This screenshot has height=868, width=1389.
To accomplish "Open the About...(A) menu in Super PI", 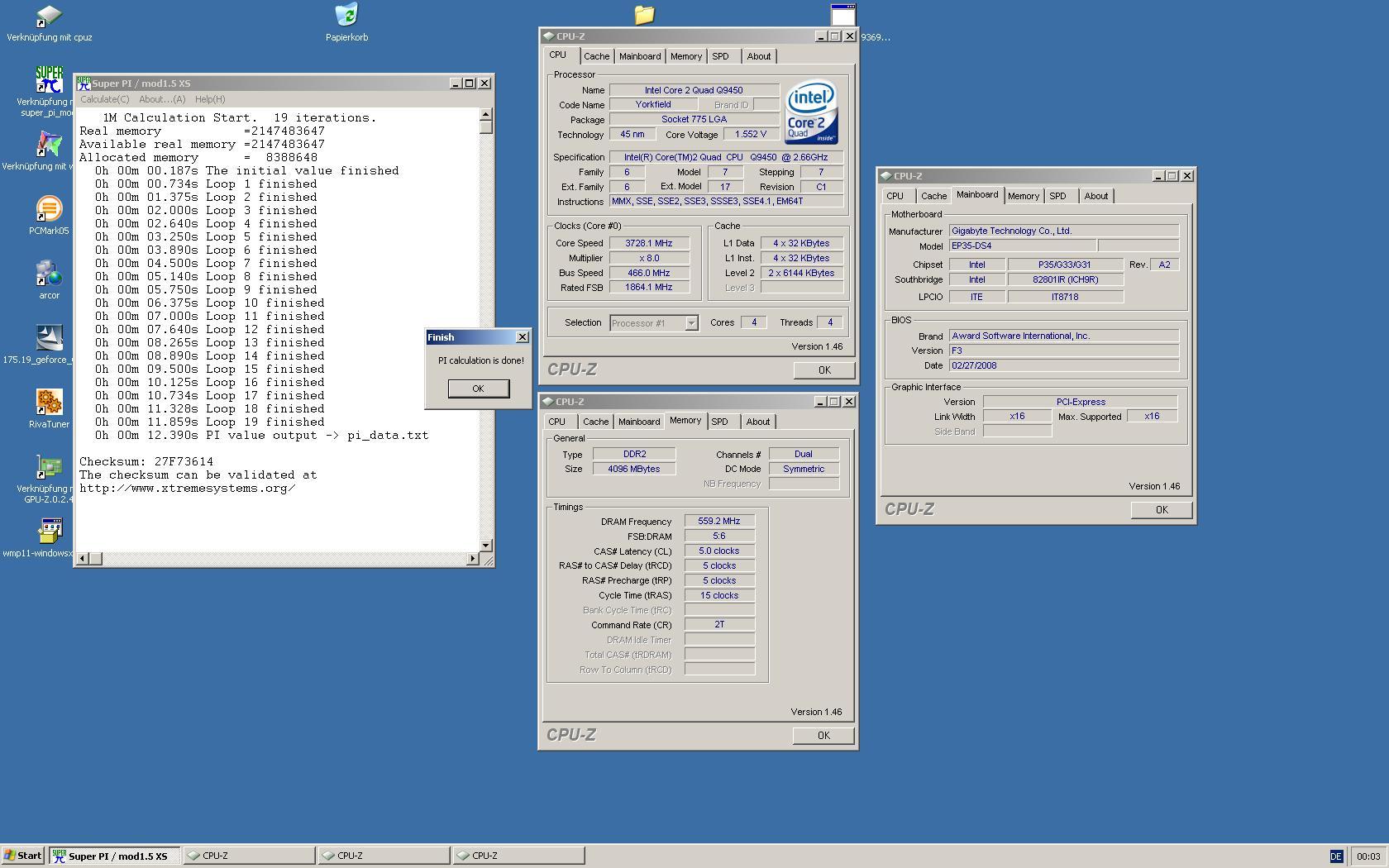I will point(162,99).
